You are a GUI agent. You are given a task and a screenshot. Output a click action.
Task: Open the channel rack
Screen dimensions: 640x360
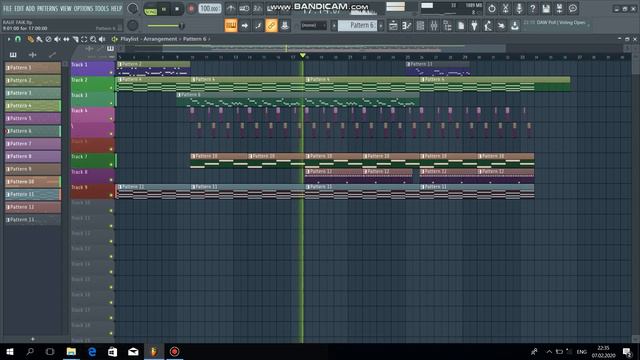pyautogui.click(x=420, y=26)
